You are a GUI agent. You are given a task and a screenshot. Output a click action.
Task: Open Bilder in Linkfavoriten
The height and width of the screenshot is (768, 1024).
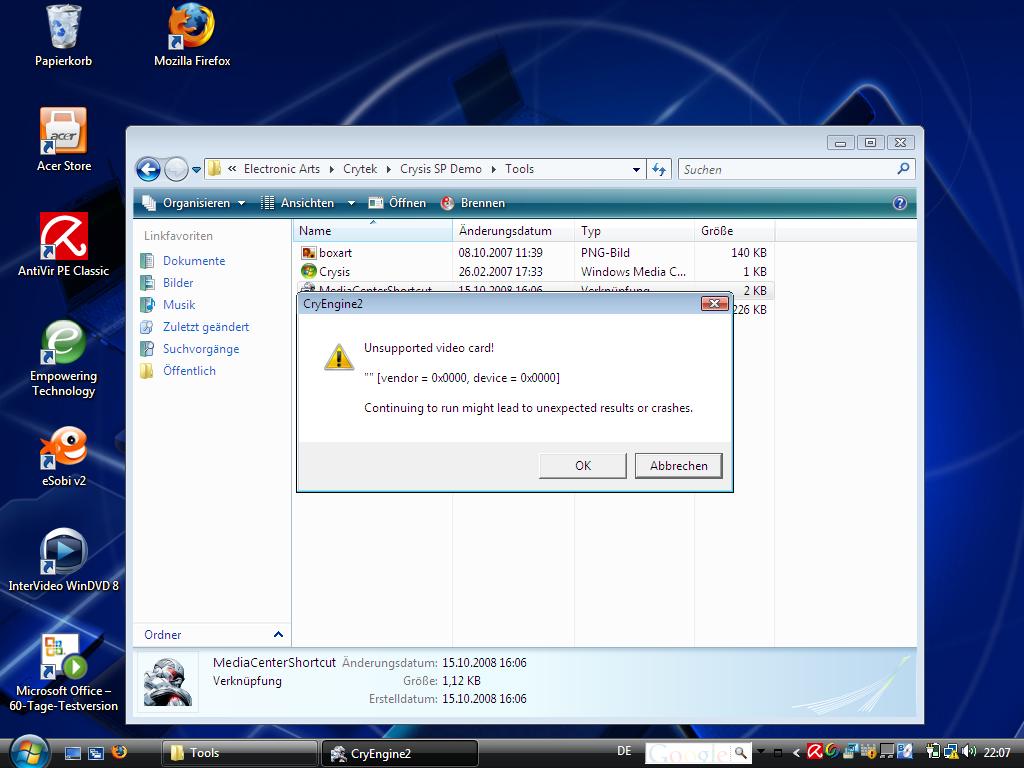(167, 283)
